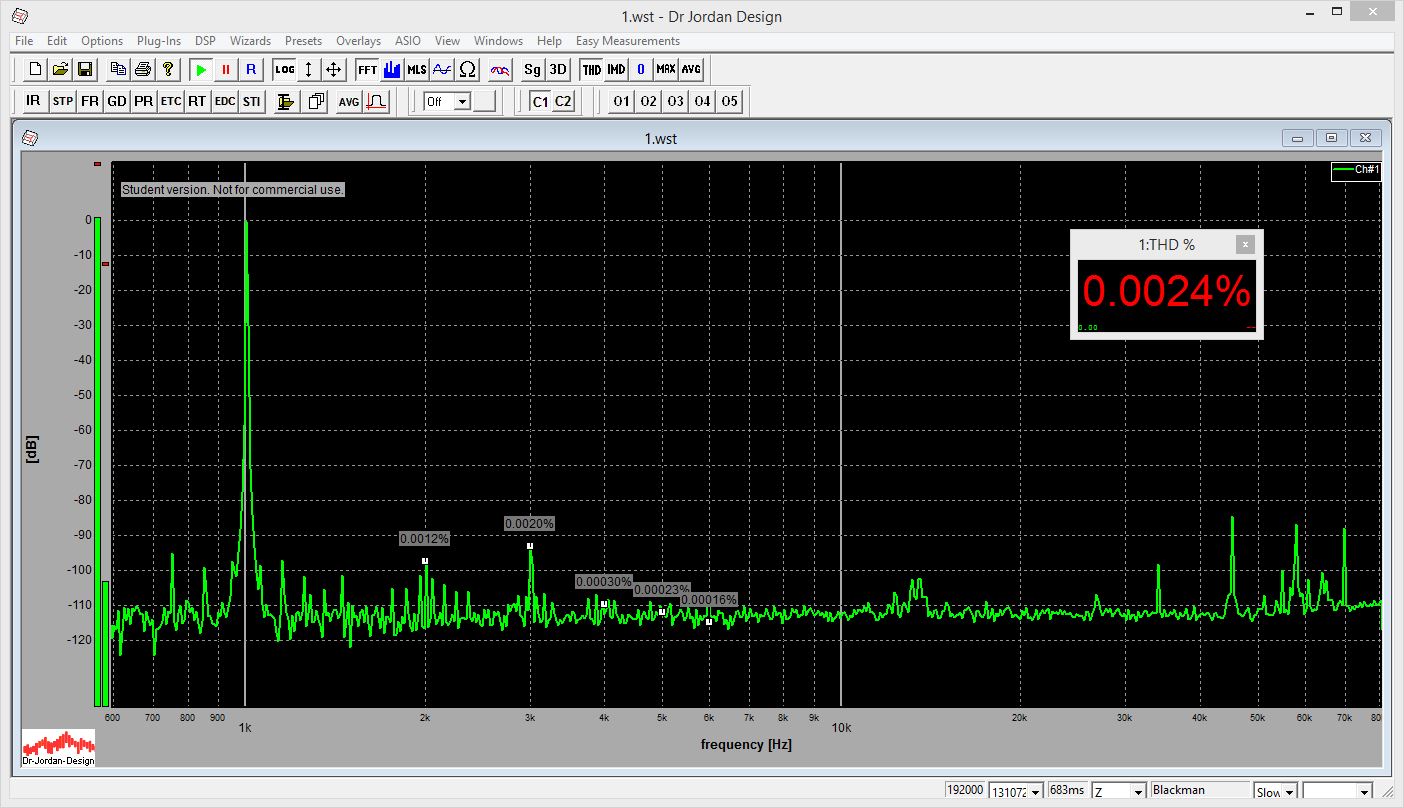Image resolution: width=1404 pixels, height=808 pixels.
Task: Create a new file with the blank page icon
Action: click(36, 69)
